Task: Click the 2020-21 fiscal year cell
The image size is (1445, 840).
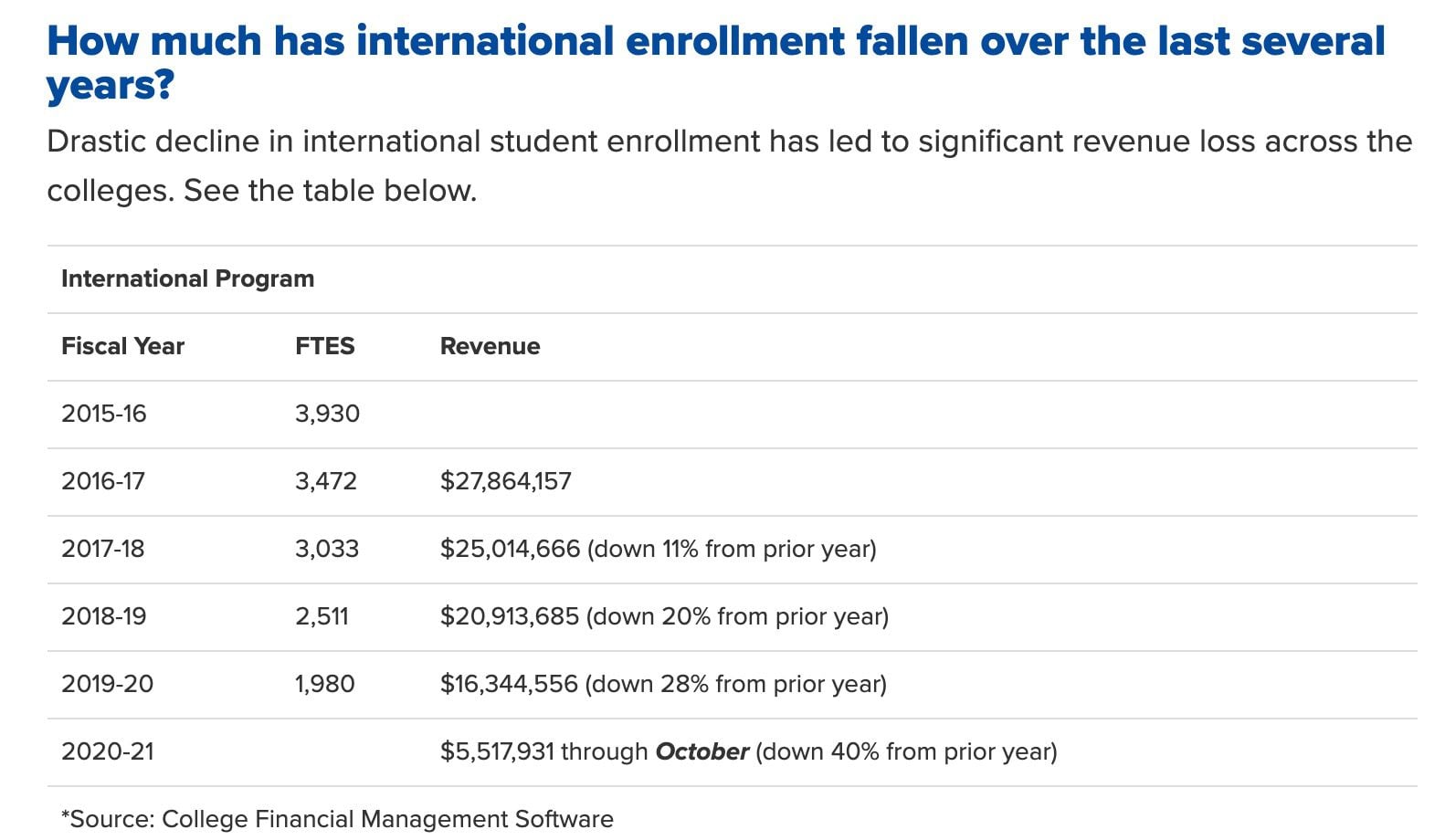Action: tap(107, 751)
